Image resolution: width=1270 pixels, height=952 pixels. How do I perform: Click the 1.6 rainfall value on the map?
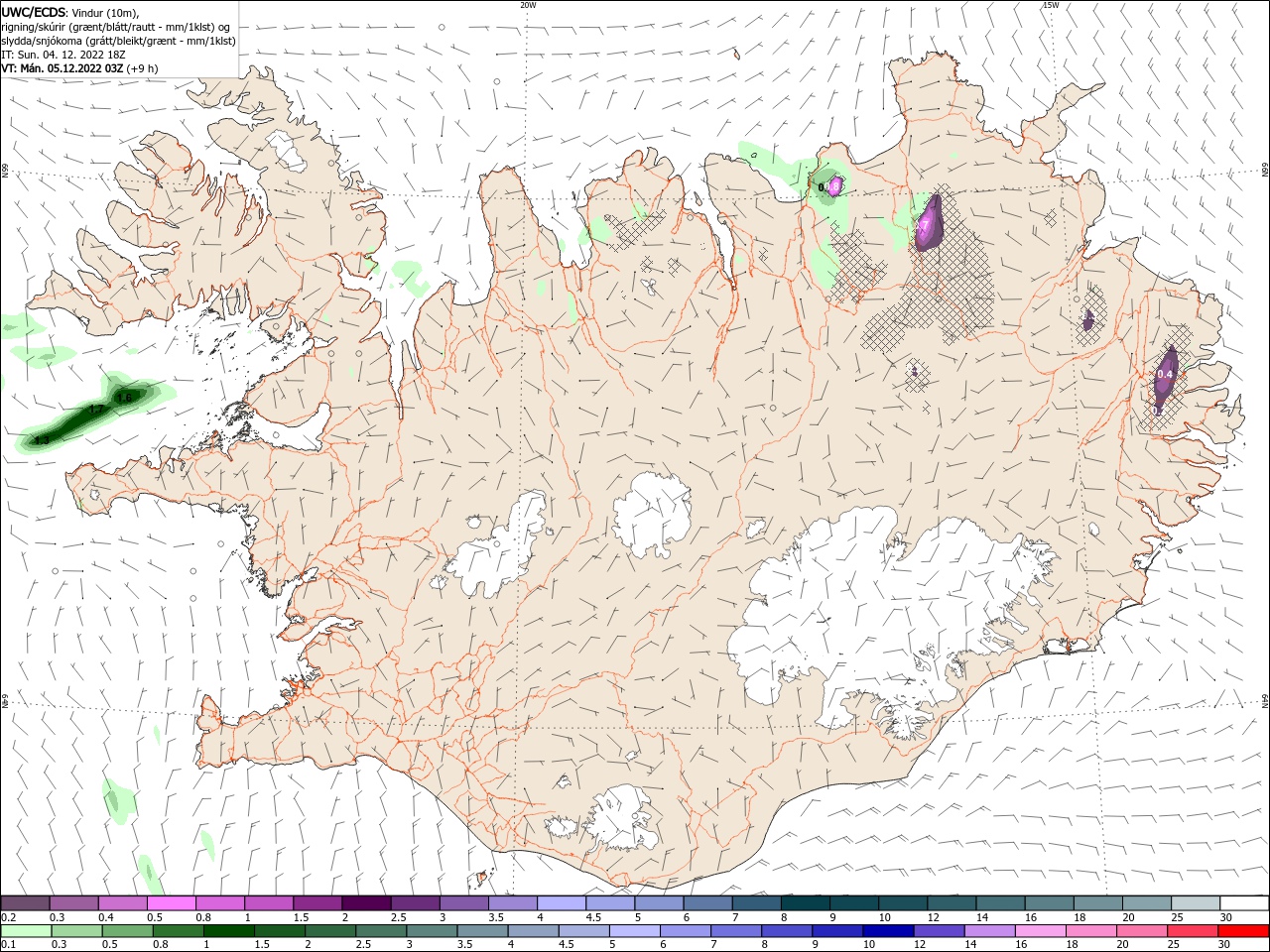(124, 398)
